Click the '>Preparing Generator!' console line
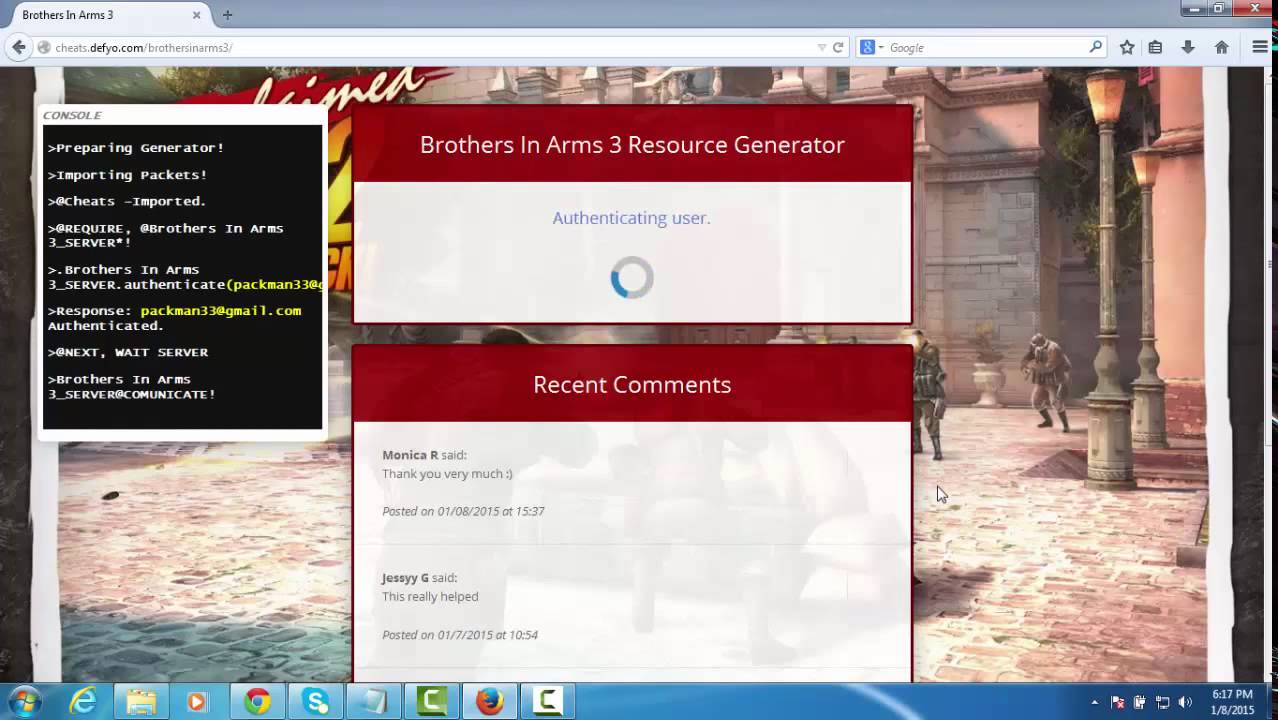The width and height of the screenshot is (1278, 720). pos(136,147)
